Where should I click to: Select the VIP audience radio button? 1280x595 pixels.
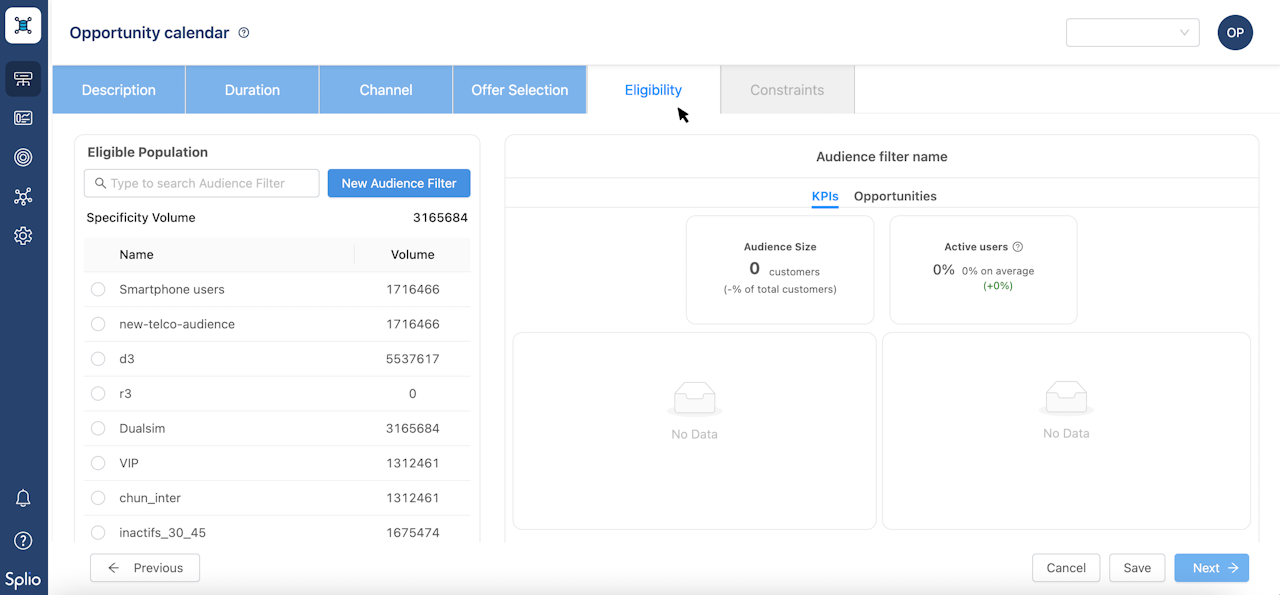coord(98,463)
